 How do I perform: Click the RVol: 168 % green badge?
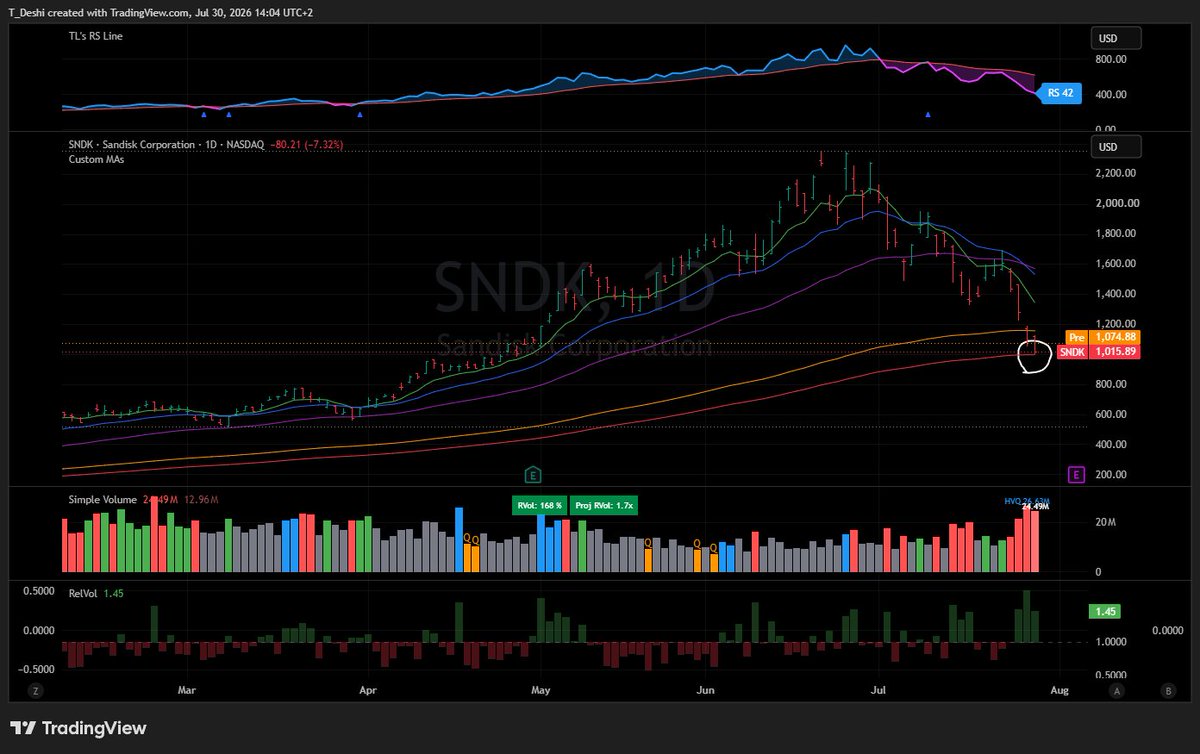click(539, 505)
